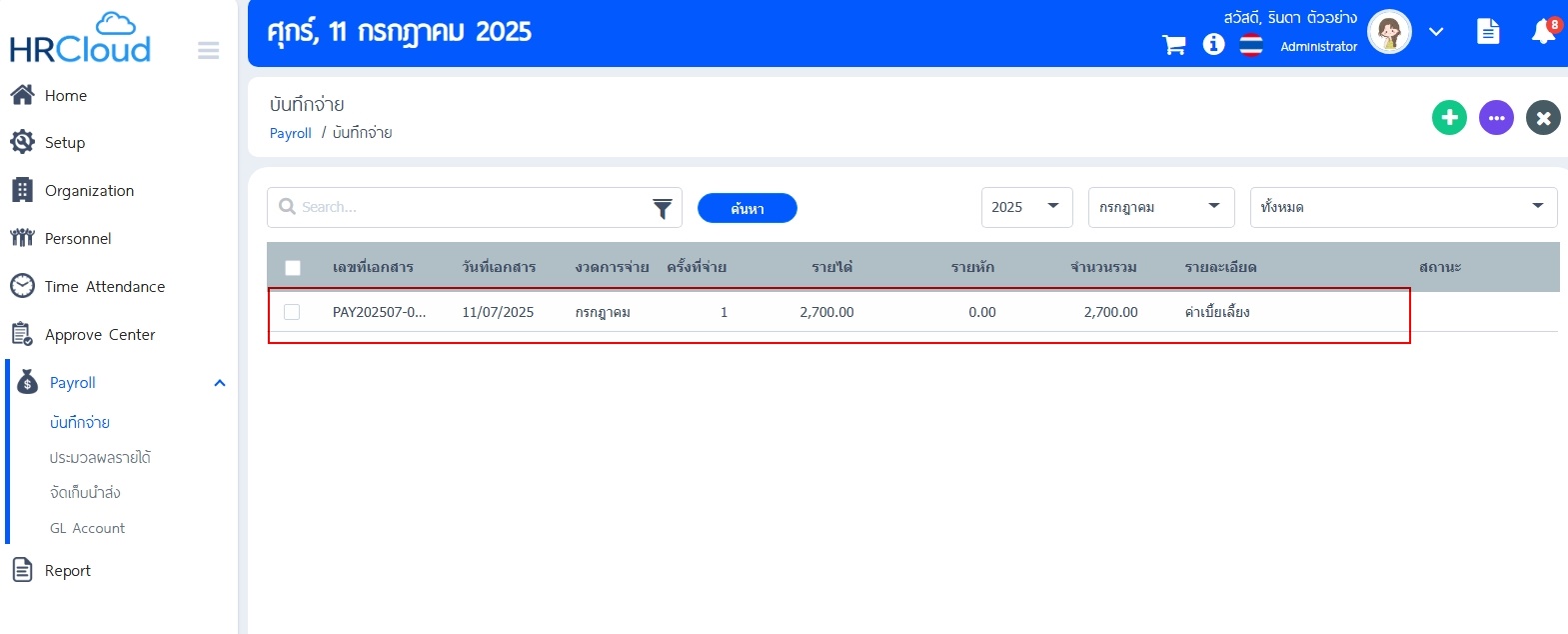Open the 2025 year dropdown
This screenshot has height=634, width=1568.
pyautogui.click(x=1026, y=207)
